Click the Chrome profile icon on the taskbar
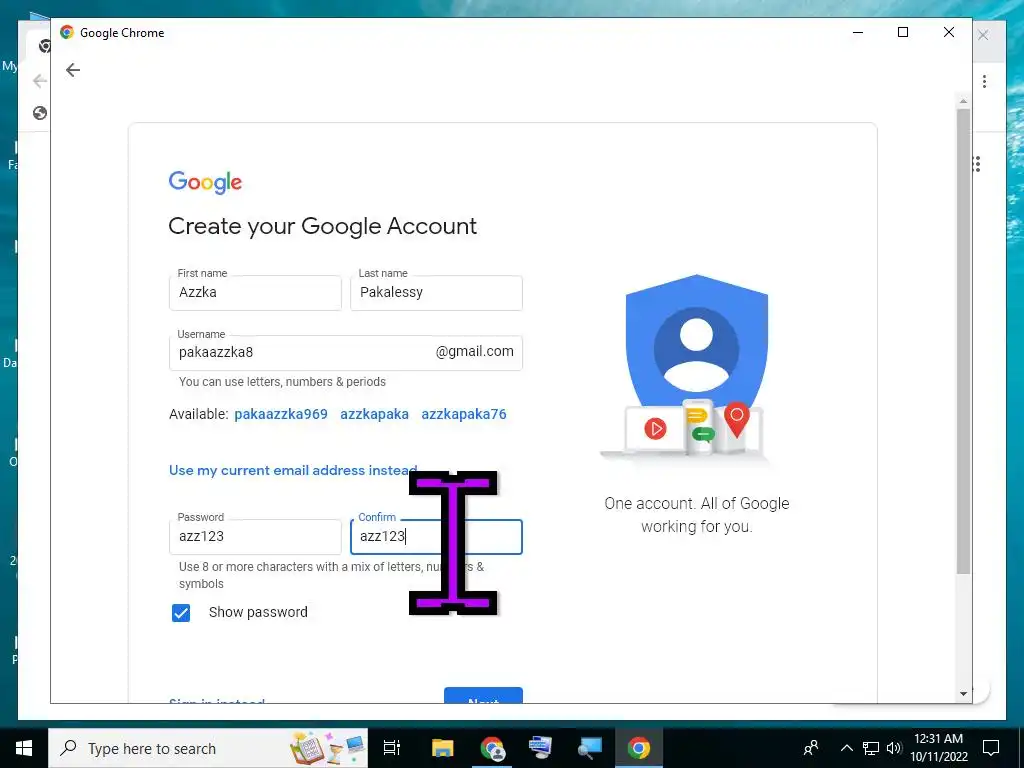The width and height of the screenshot is (1024, 768). [492, 748]
